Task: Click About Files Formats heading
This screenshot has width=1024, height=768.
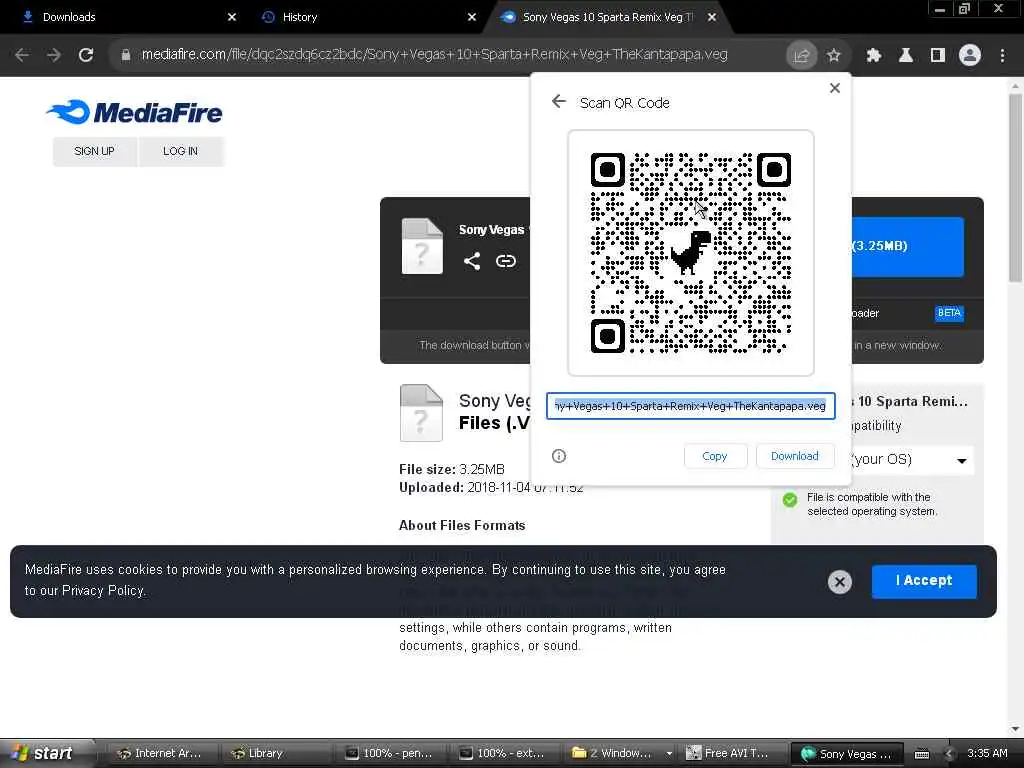Action: (462, 526)
